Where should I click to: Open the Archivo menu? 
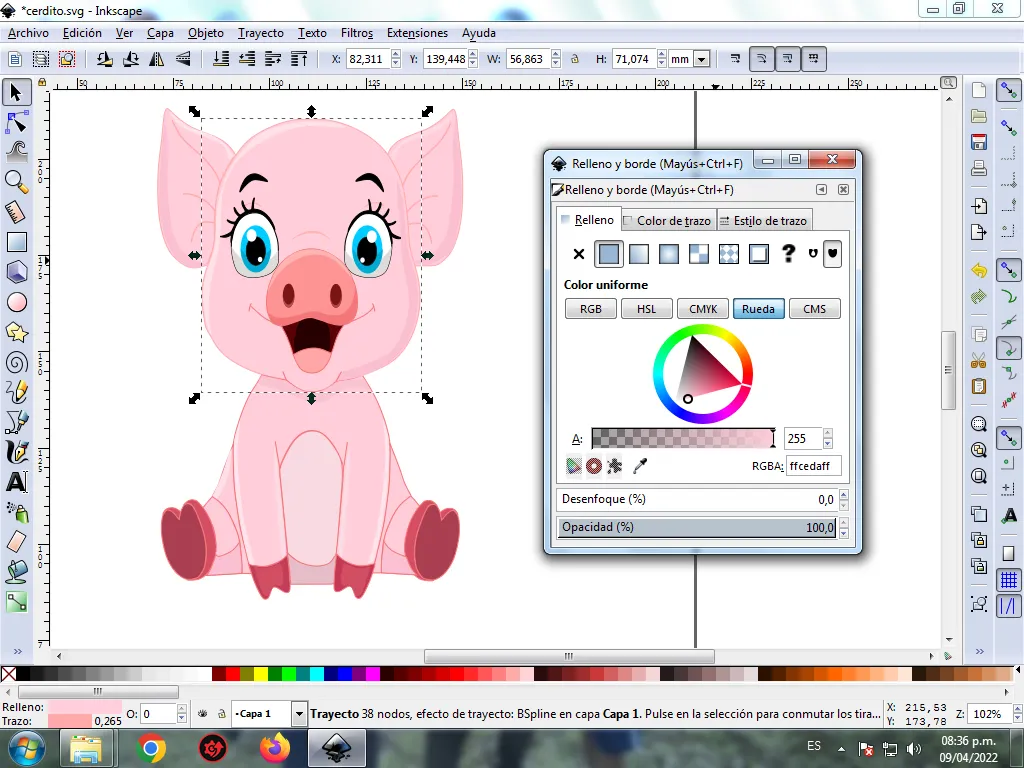[28, 33]
